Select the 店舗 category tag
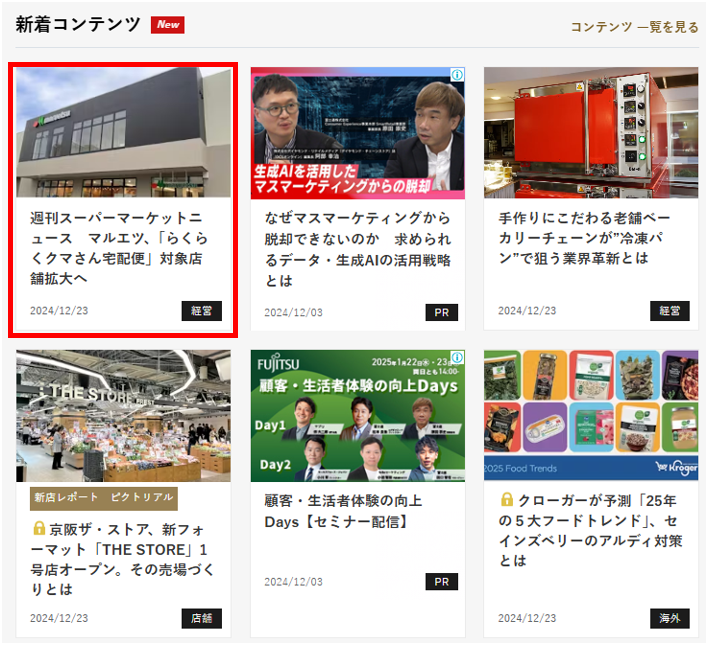Viewport: 706px width, 646px height. [x=201, y=618]
